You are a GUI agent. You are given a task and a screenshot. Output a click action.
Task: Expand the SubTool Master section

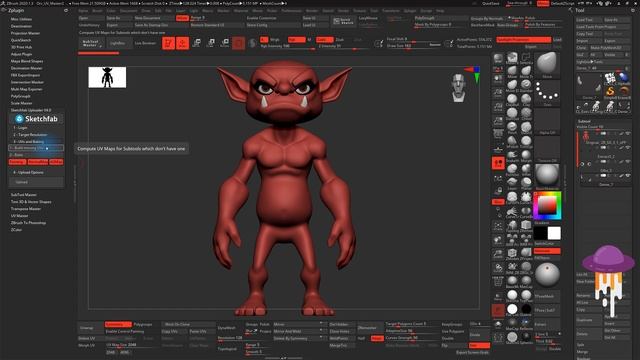click(24, 195)
